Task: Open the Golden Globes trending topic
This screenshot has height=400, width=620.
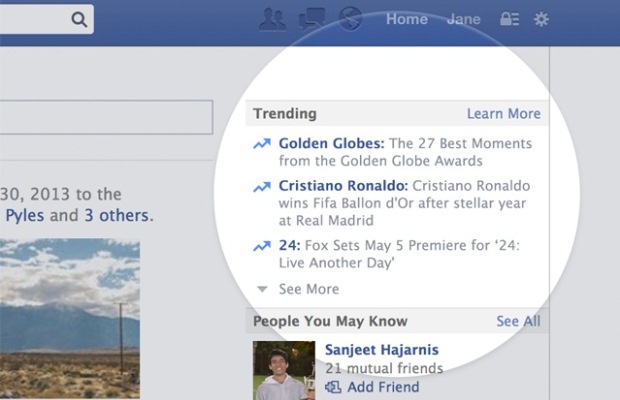Action: coord(331,143)
